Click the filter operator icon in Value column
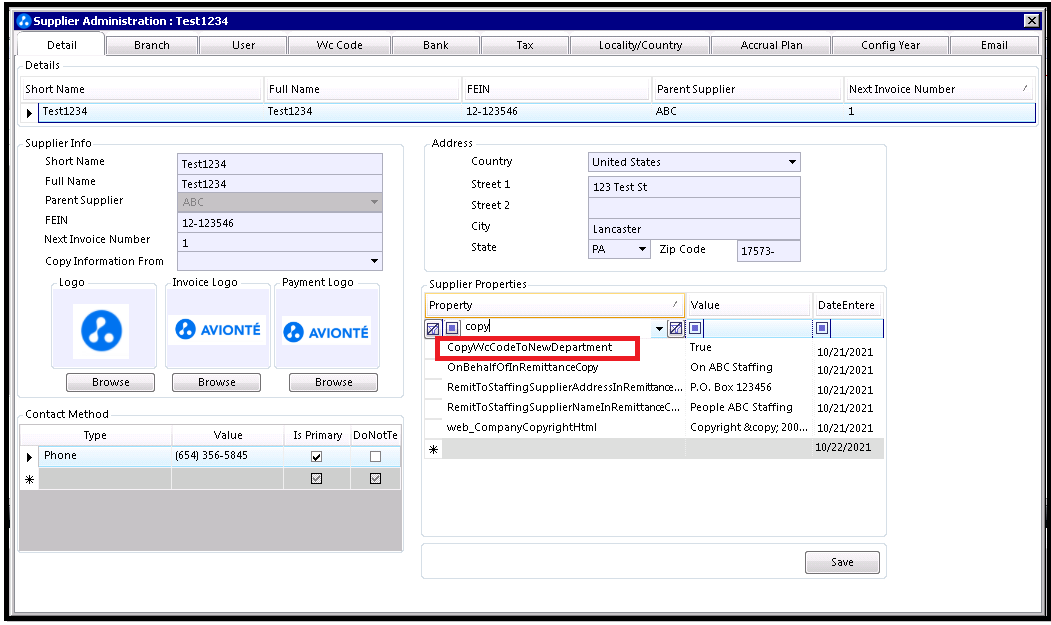Image resolution: width=1051 pixels, height=625 pixels. coord(695,328)
